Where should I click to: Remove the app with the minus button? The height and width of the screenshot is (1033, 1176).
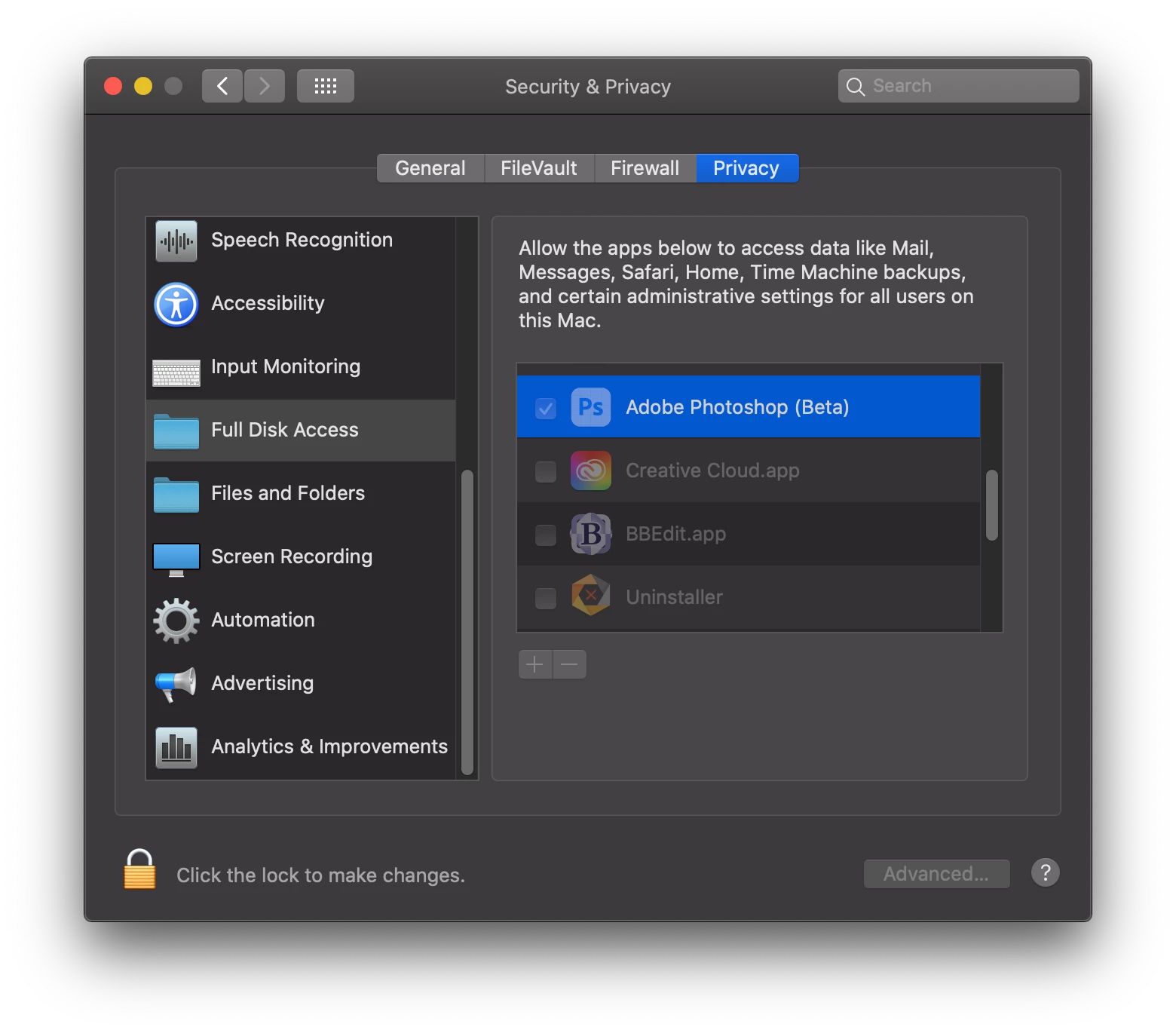(x=570, y=664)
